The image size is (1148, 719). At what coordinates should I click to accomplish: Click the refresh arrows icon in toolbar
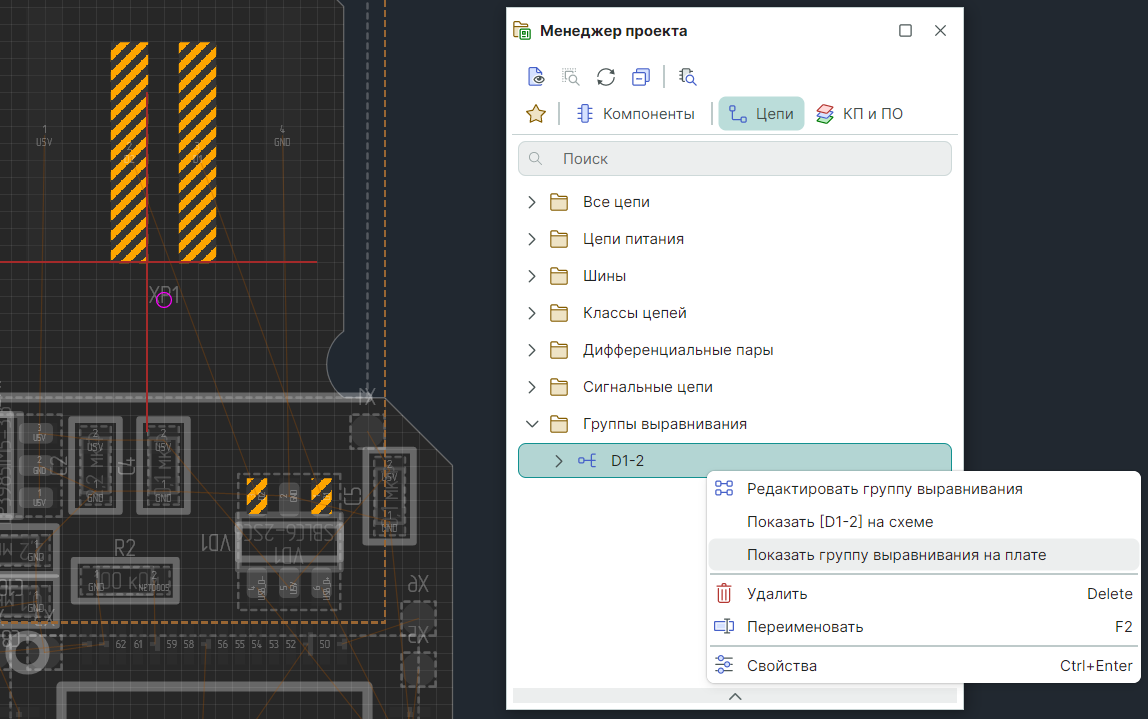click(605, 77)
